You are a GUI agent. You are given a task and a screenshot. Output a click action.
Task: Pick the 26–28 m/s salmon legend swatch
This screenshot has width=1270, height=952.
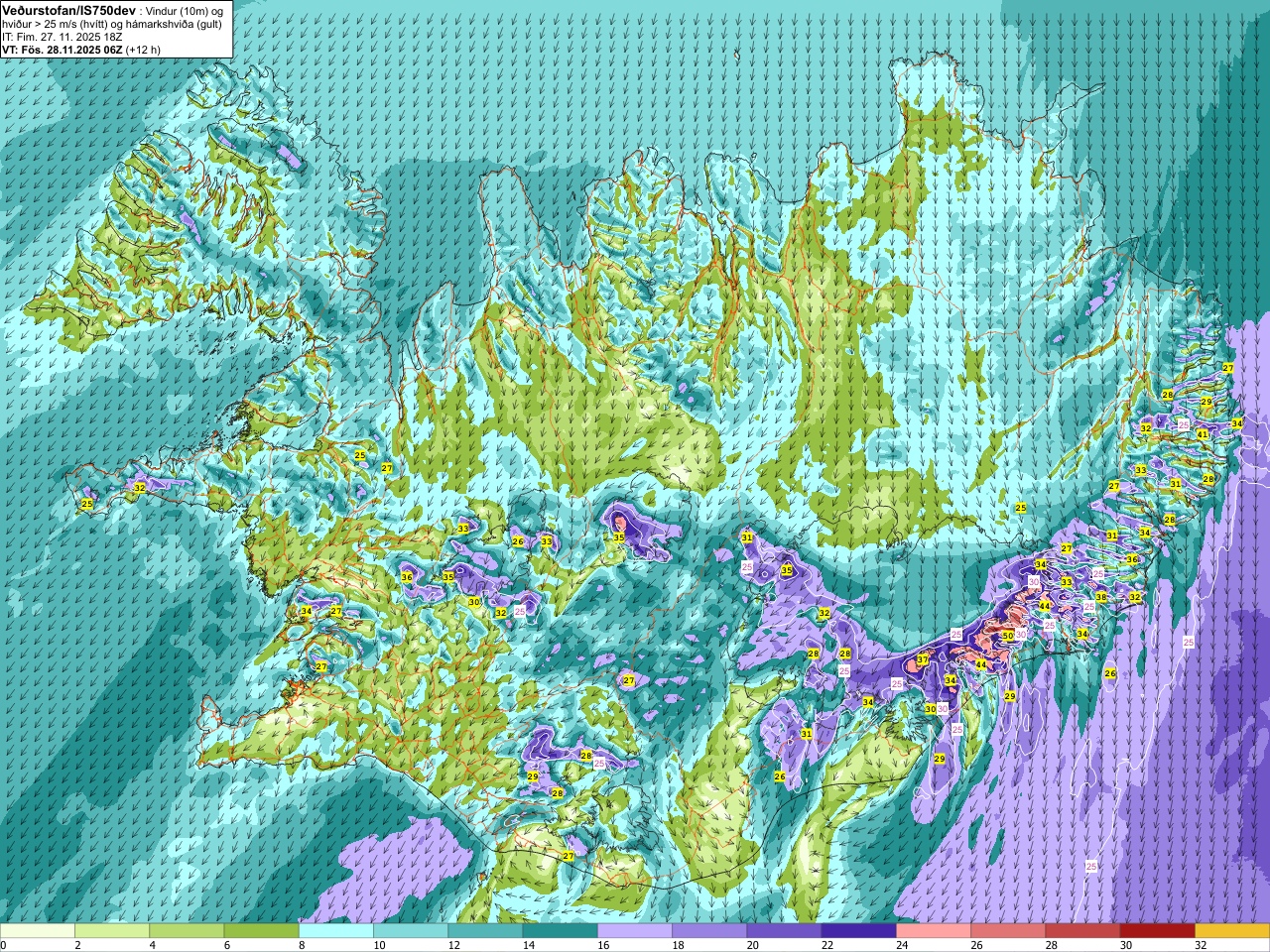pyautogui.click(x=1008, y=931)
